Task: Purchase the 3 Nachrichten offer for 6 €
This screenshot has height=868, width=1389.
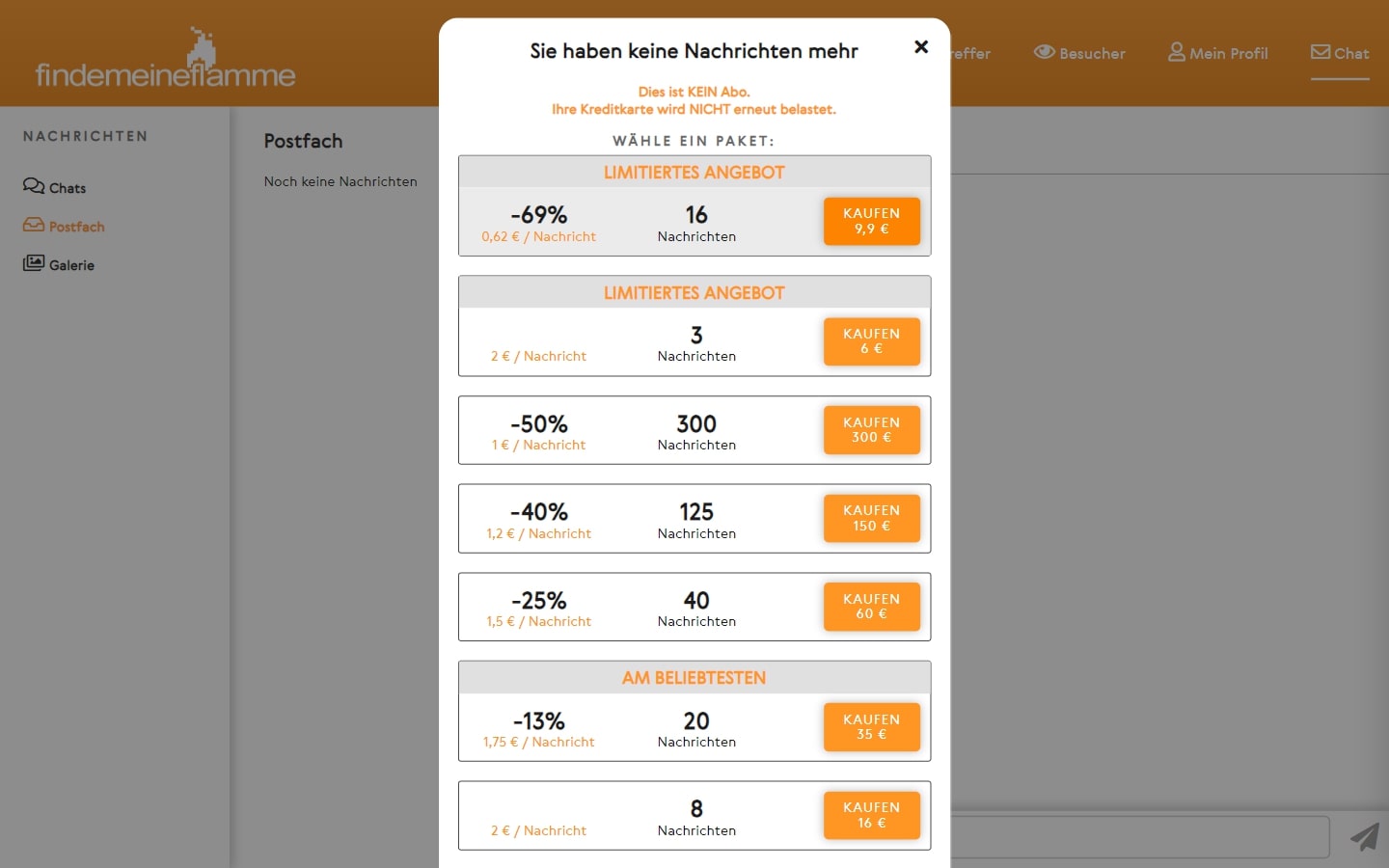Action: pos(871,341)
